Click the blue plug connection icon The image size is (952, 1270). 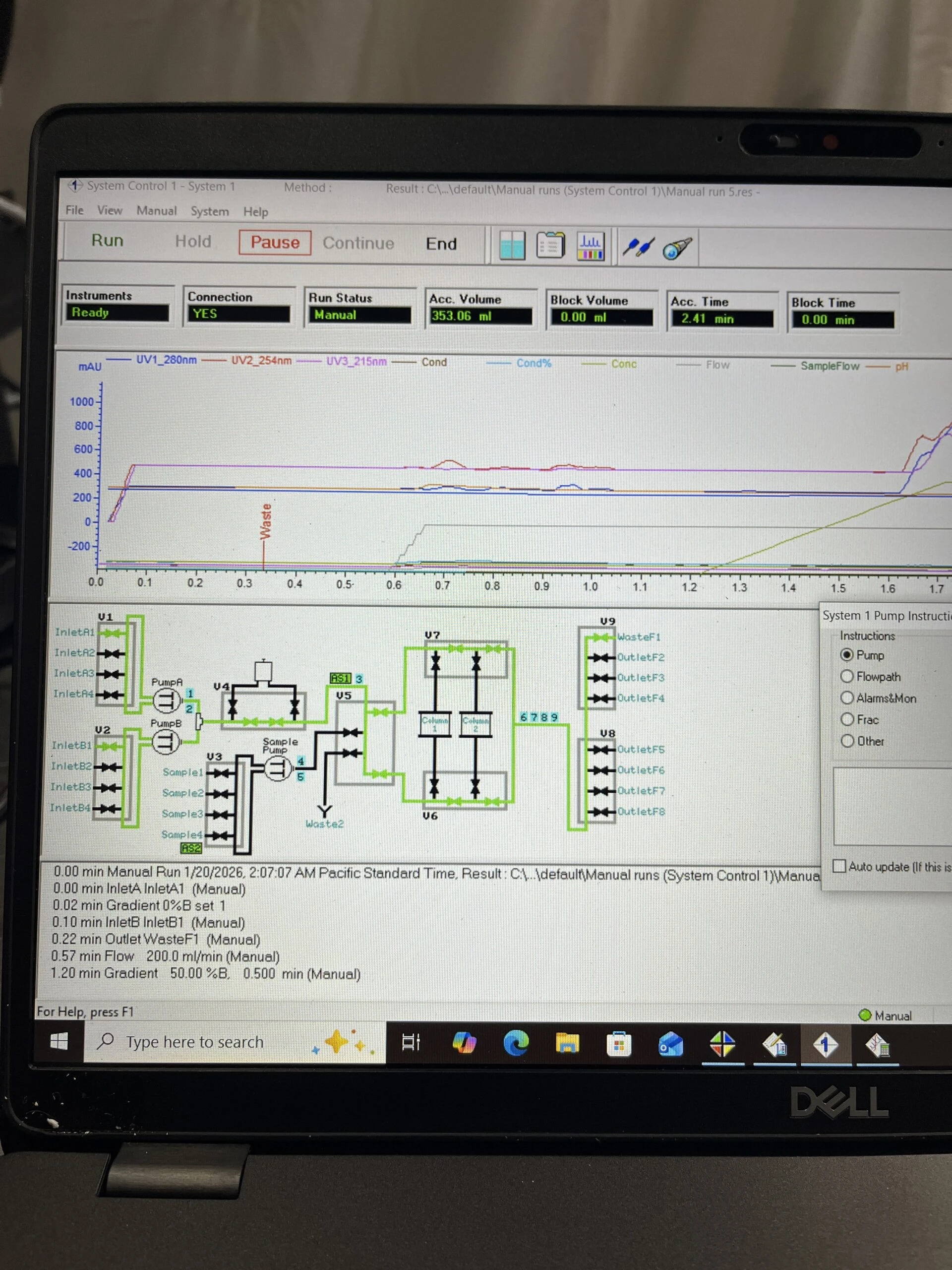click(638, 248)
